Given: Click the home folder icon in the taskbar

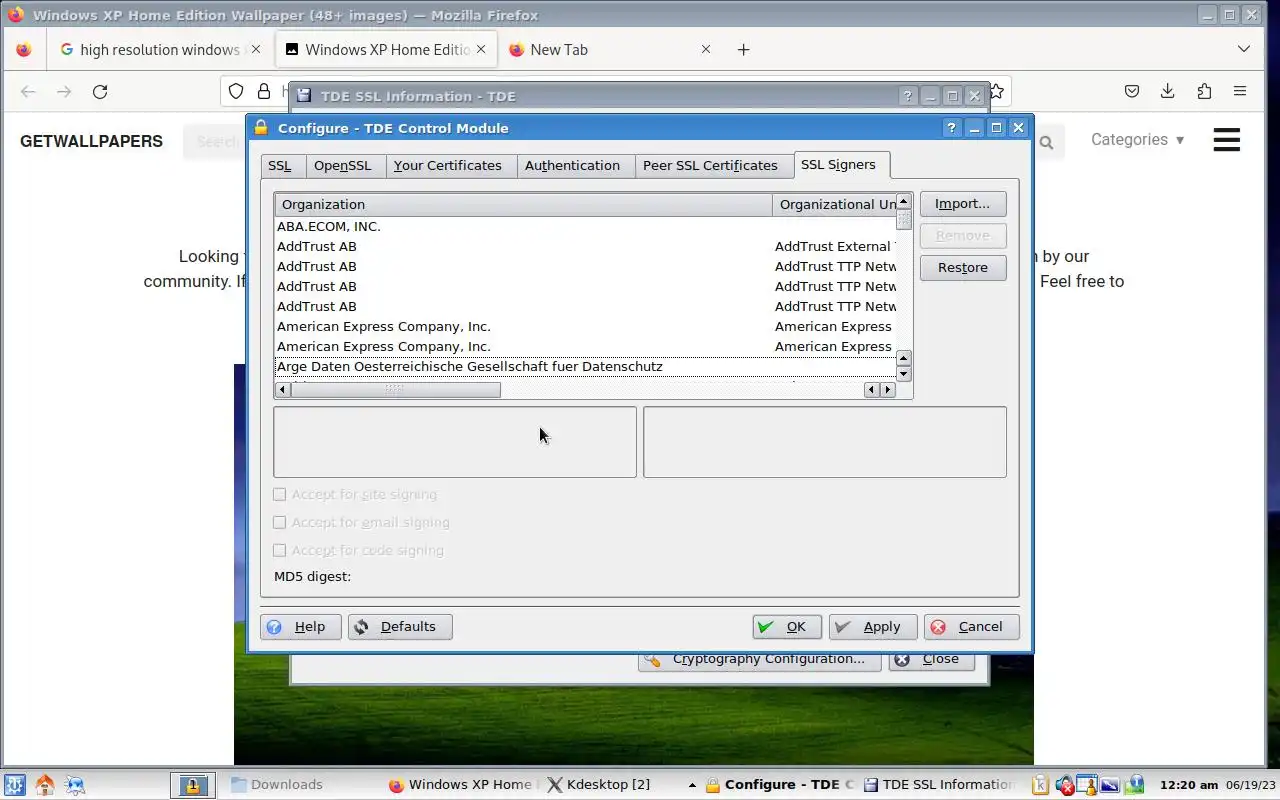Looking at the screenshot, I should tap(45, 785).
